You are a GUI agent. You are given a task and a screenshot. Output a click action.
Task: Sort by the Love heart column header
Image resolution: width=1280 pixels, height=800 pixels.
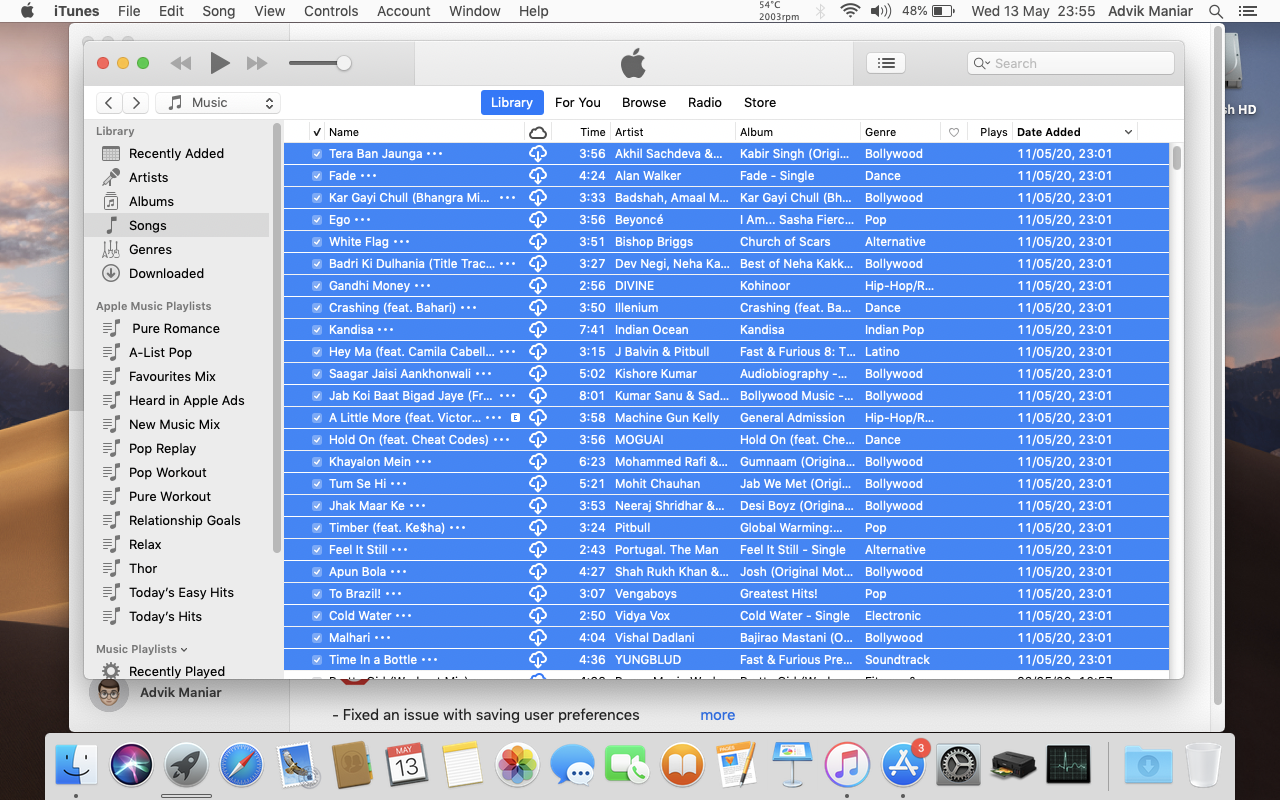pyautogui.click(x=954, y=132)
